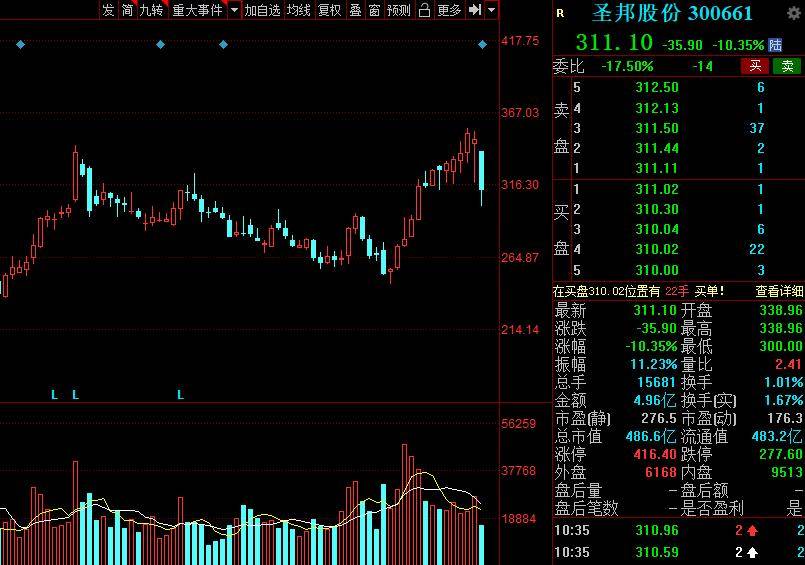Click the first L marker under the chart

[x=54, y=395]
